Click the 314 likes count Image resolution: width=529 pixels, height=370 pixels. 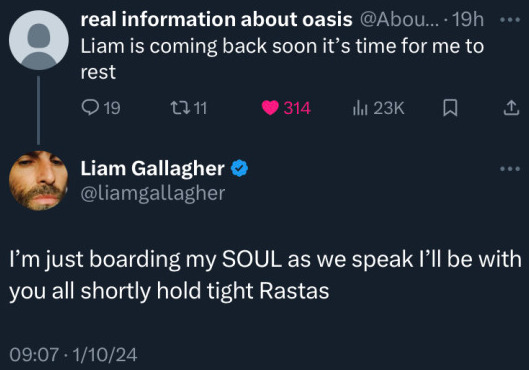click(x=297, y=108)
